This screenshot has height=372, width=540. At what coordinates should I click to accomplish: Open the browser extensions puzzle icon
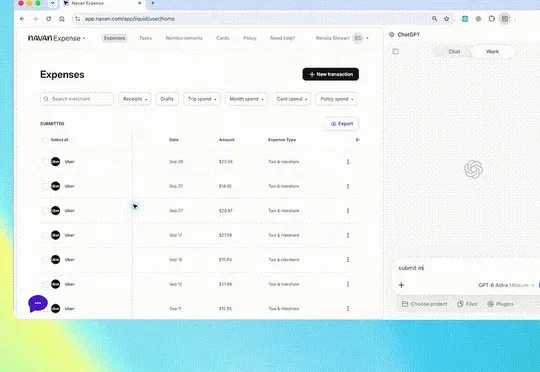click(x=492, y=19)
